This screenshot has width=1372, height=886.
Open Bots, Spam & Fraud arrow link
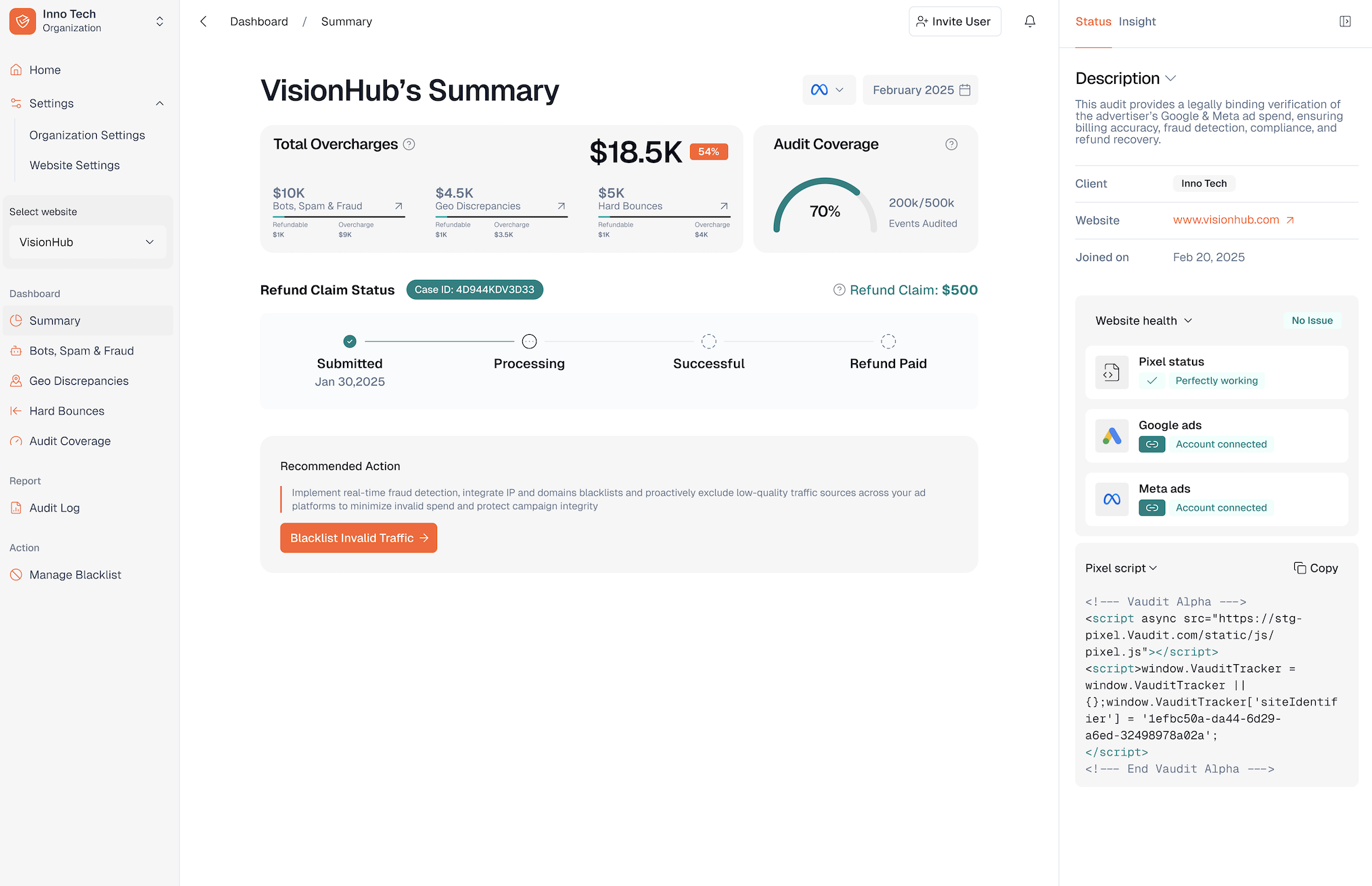point(398,206)
